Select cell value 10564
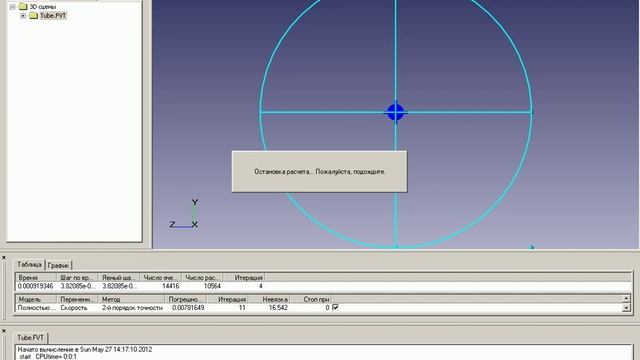This screenshot has height=360, width=640. [212, 286]
